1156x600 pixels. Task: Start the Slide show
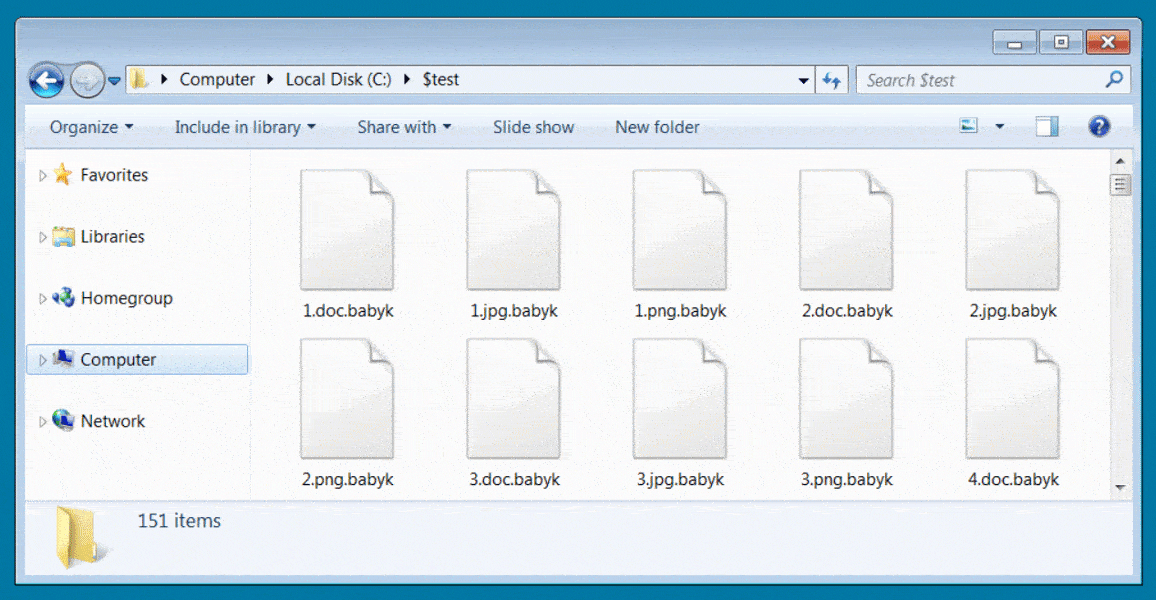point(533,128)
